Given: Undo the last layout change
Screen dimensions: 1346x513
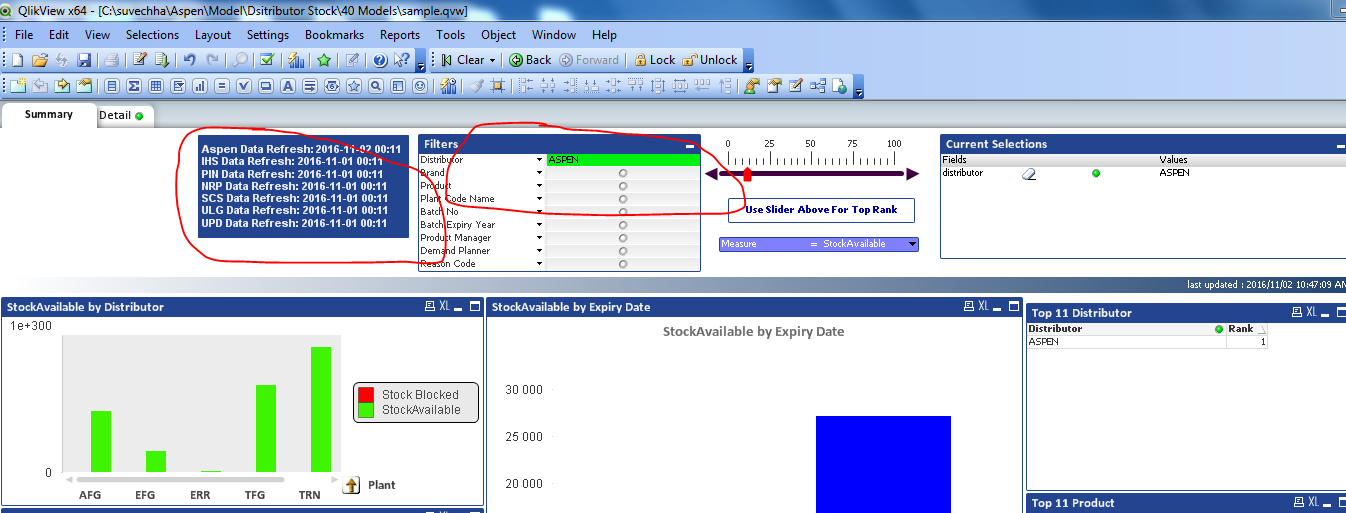Looking at the screenshot, I should 190,60.
